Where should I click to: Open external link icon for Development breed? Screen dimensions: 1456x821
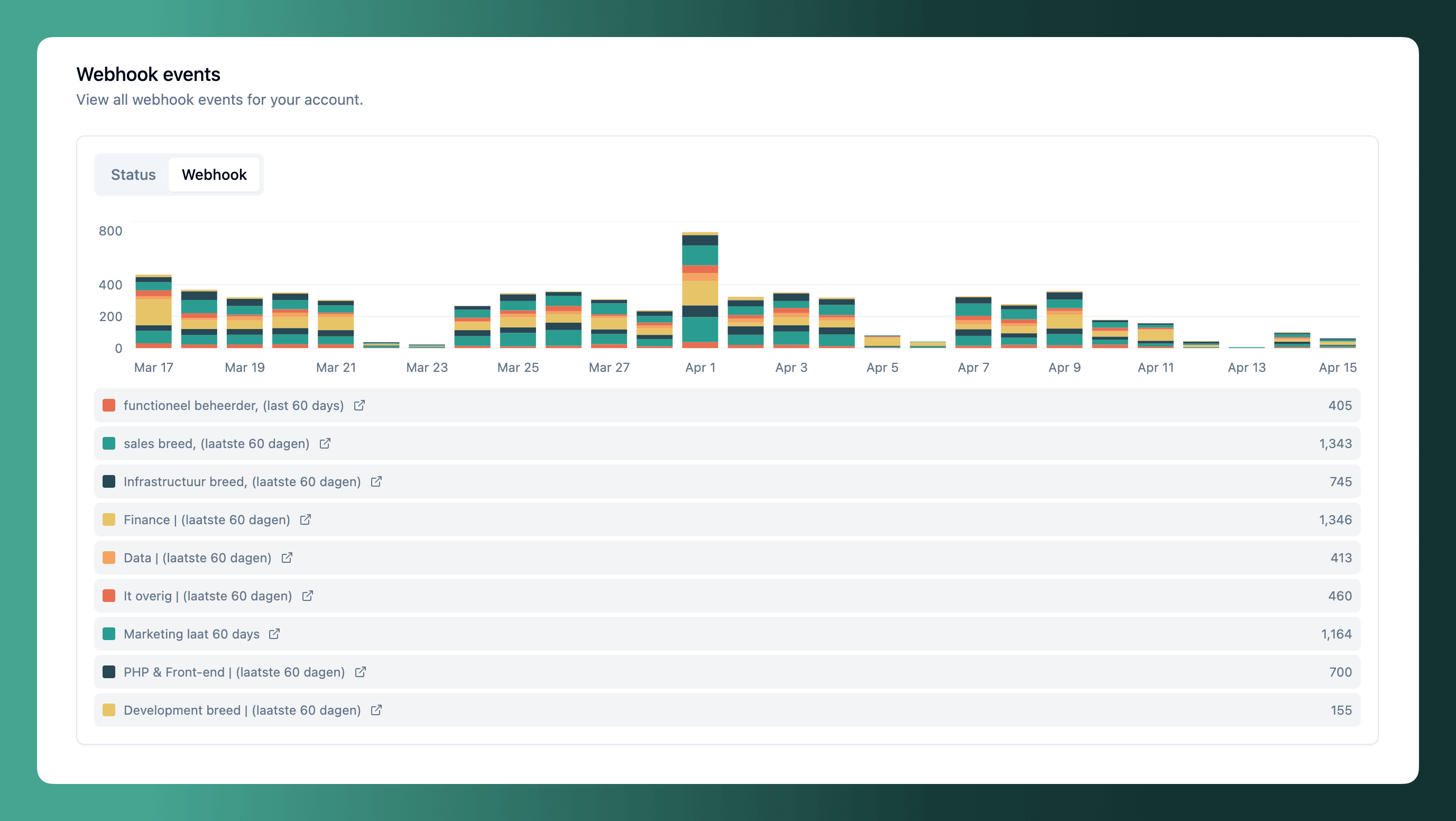[x=376, y=709]
